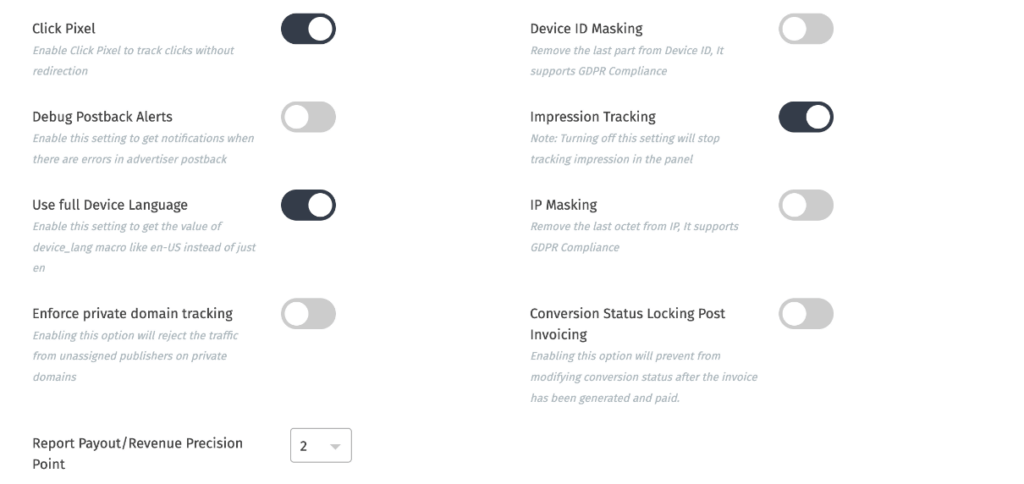
Task: Click the Device ID Masking heading
Action: (586, 29)
